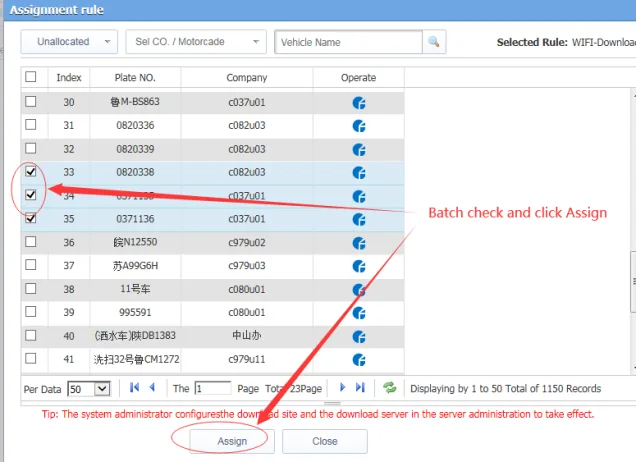Click the green refresh icon
This screenshot has width=636, height=462.
pos(390,387)
